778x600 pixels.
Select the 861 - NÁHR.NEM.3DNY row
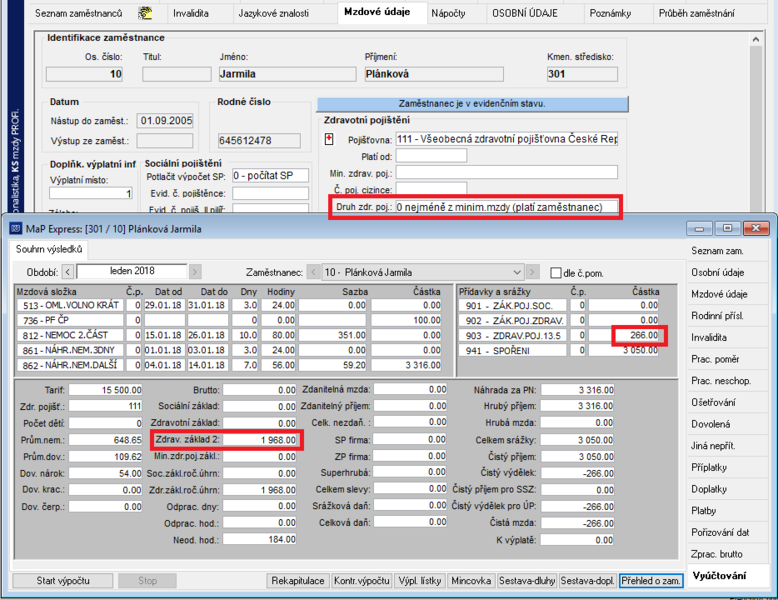coord(229,350)
